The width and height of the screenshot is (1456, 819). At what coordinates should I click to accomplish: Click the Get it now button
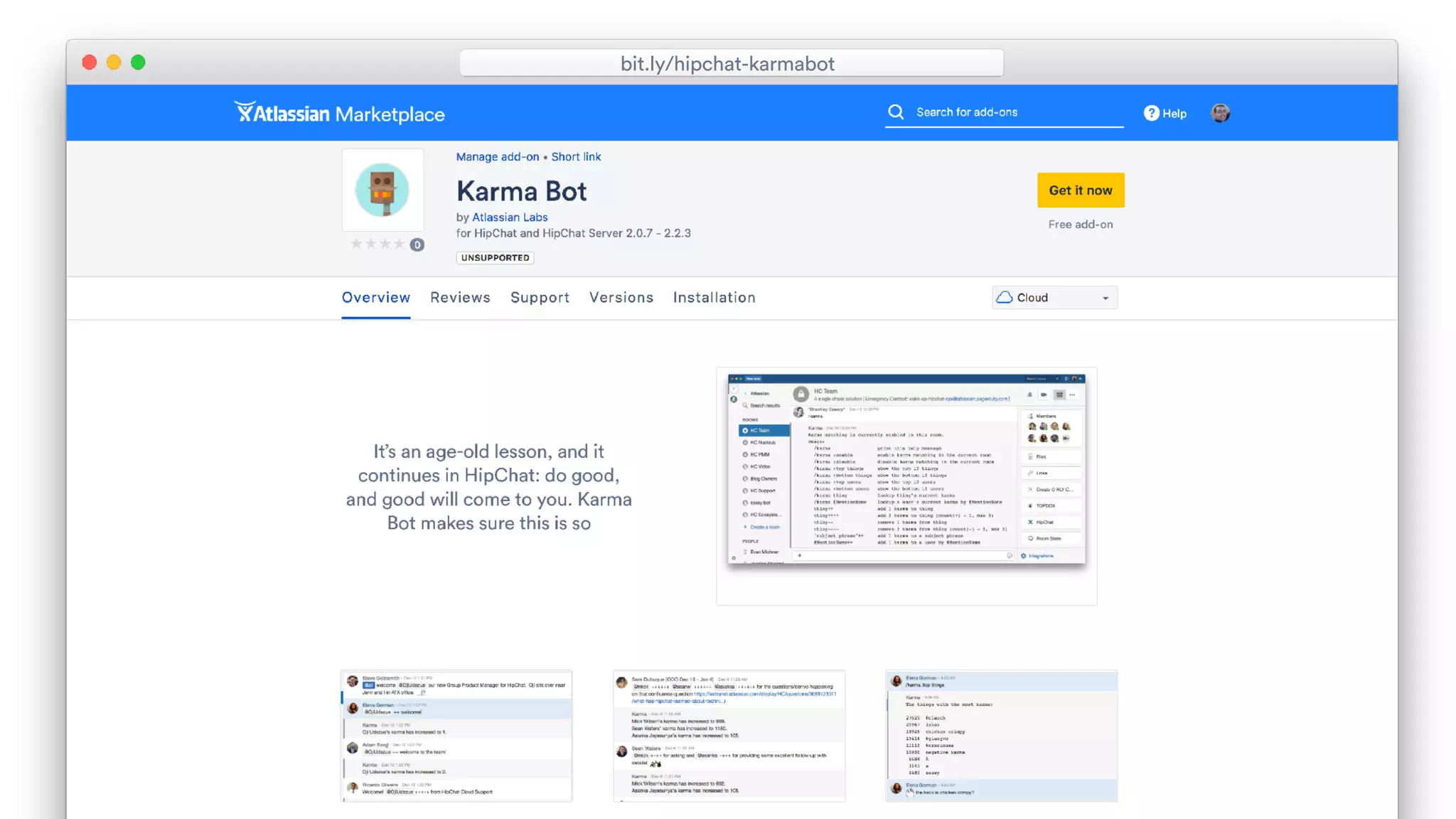point(1081,191)
